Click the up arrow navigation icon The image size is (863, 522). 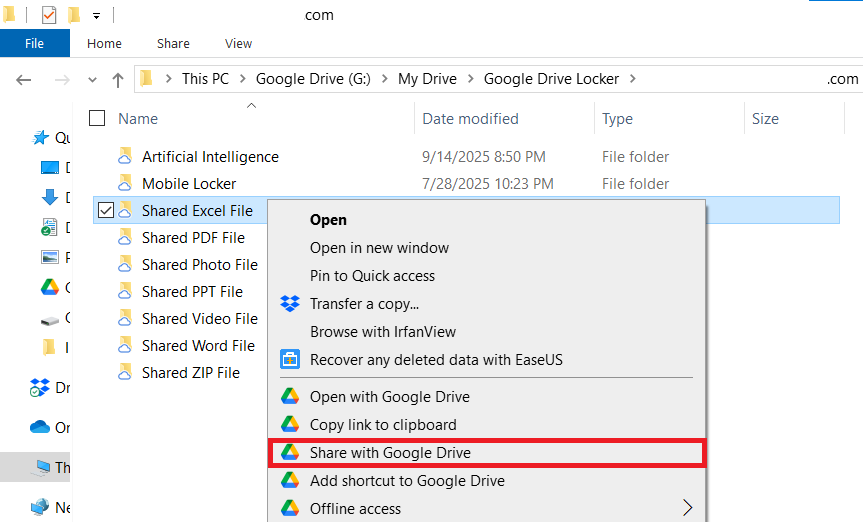coord(118,80)
